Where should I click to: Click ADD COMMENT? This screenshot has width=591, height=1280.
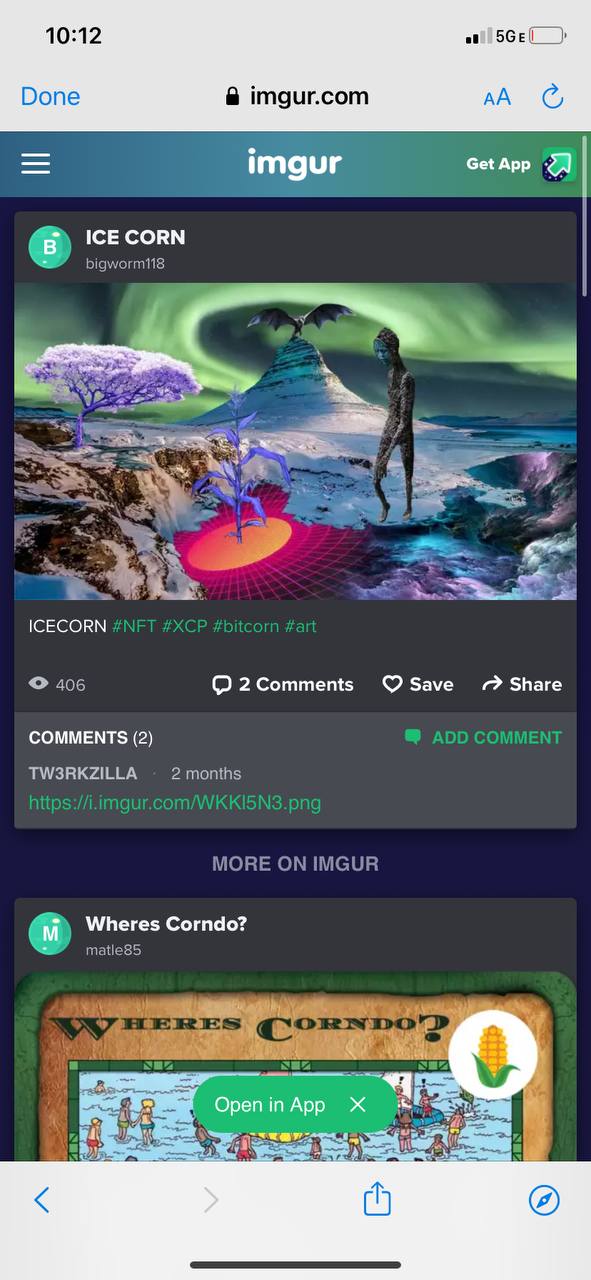click(x=483, y=738)
